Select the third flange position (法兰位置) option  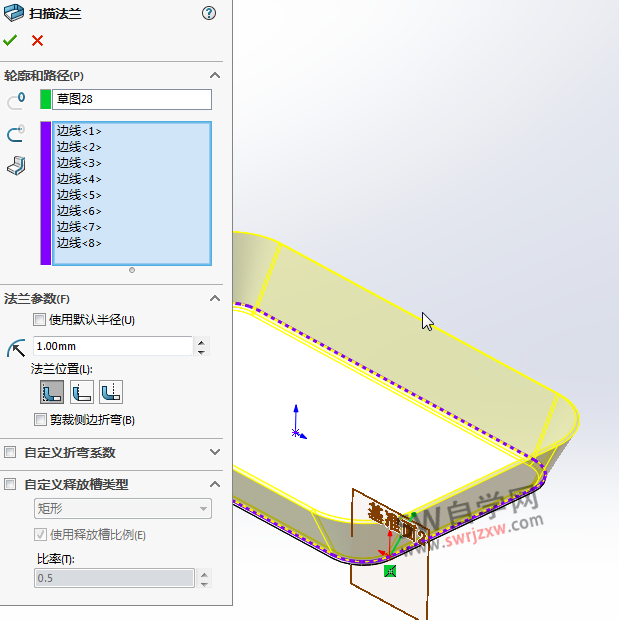(111, 392)
